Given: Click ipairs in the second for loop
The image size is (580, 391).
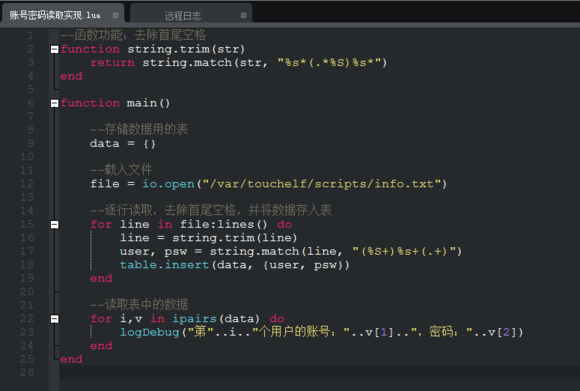Looking at the screenshot, I should coord(194,319).
